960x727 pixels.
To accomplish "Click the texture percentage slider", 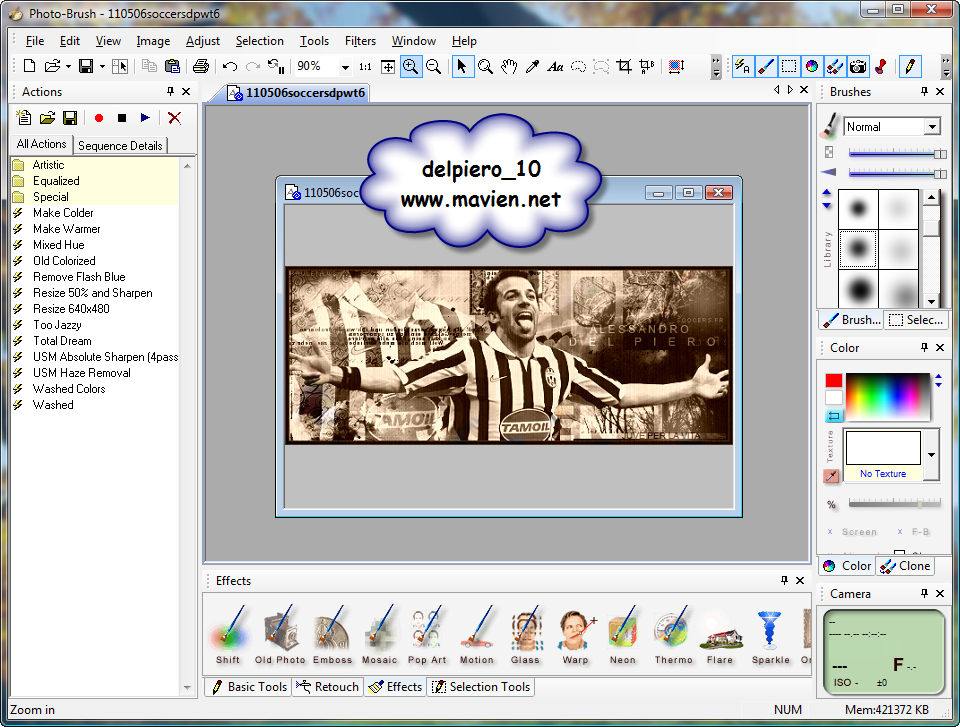I will click(894, 503).
